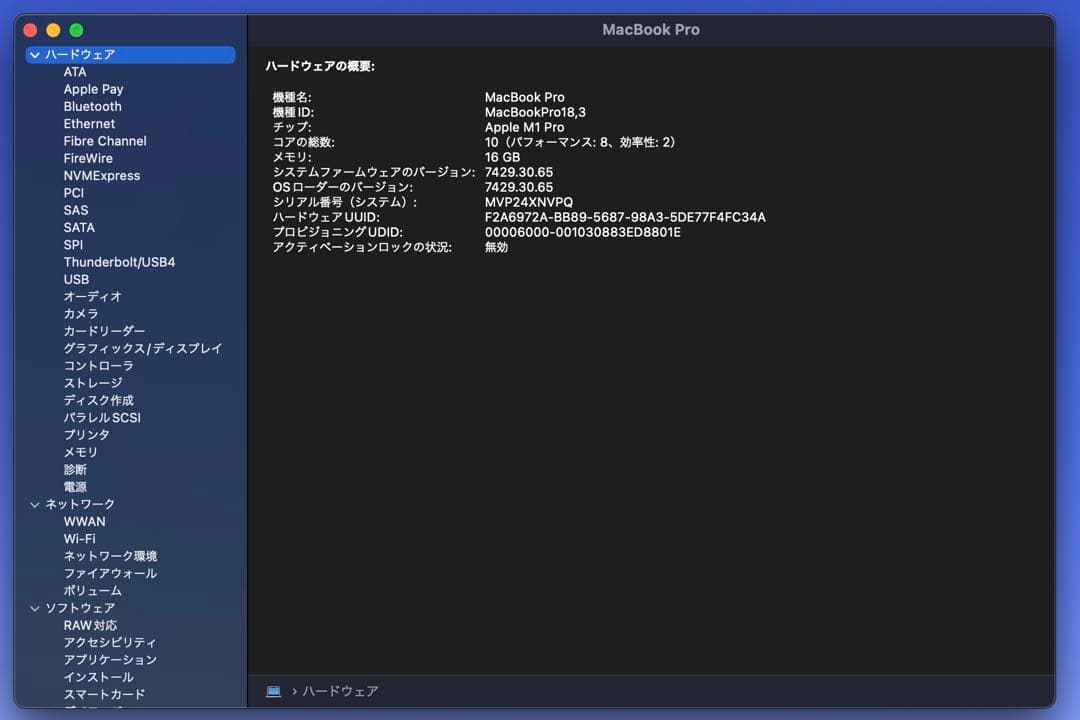Select USB in the hardware list
1080x720 pixels.
(x=76, y=279)
